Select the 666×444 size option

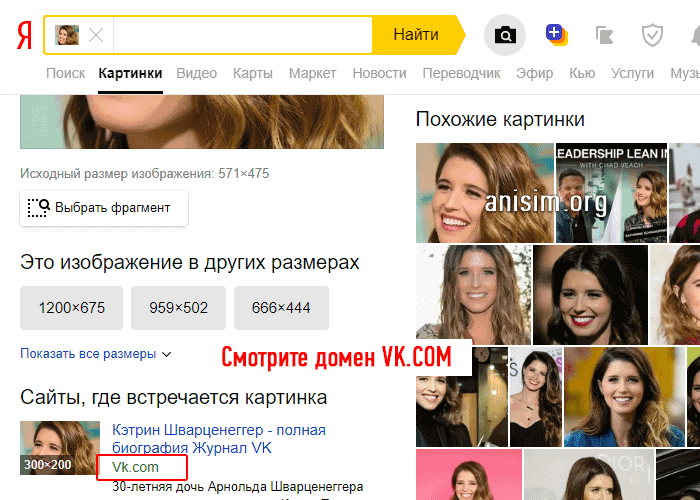pos(281,308)
